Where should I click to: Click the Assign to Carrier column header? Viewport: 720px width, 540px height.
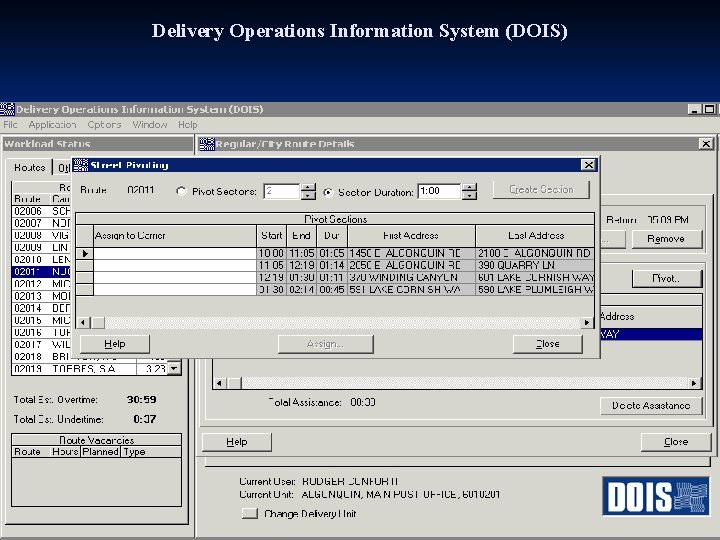(175, 236)
